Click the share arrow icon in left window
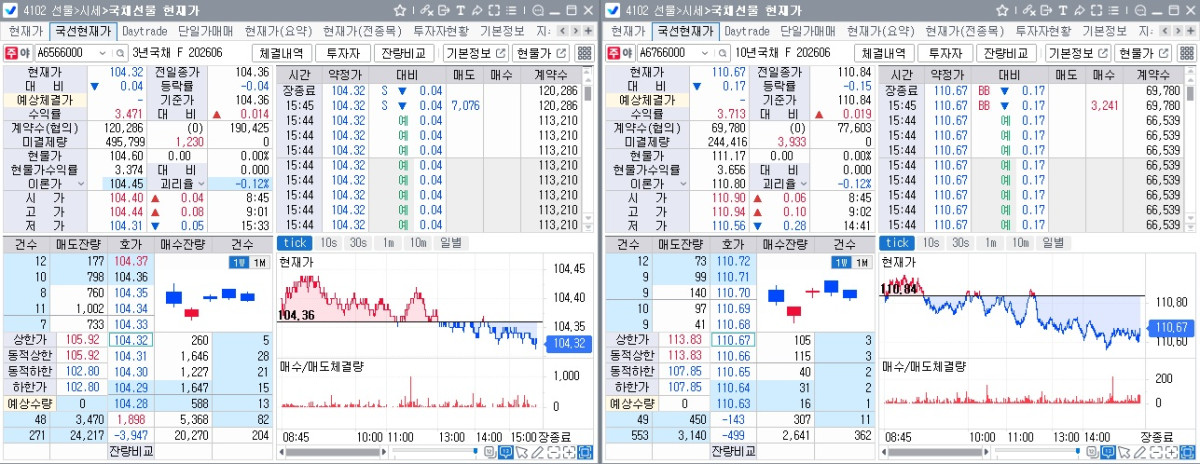Screen dimensions: 1200x464 pyautogui.click(x=477, y=10)
